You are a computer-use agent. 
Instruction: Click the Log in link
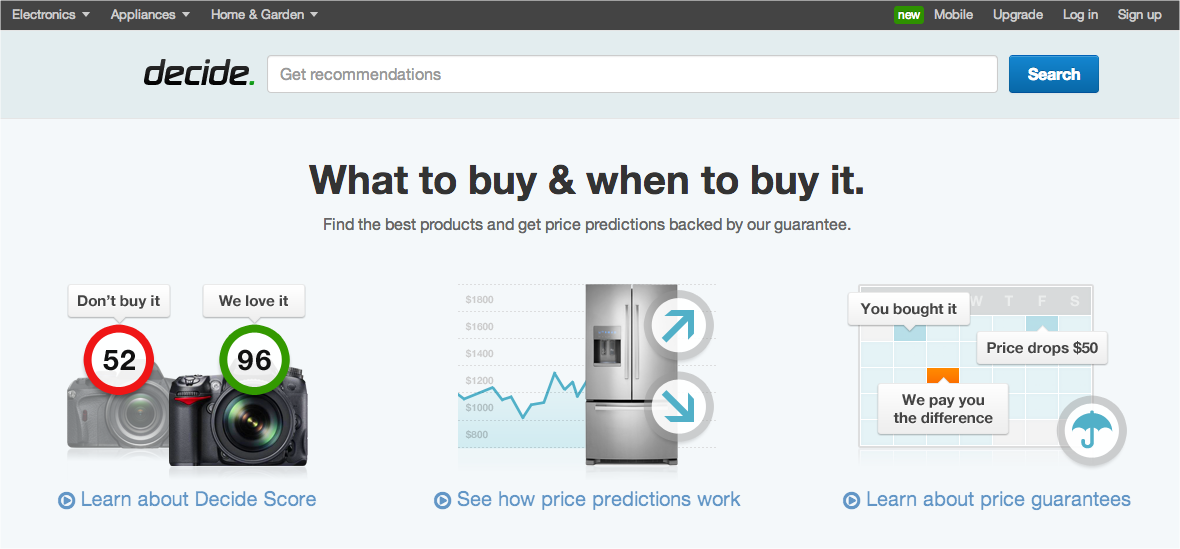coord(1080,15)
